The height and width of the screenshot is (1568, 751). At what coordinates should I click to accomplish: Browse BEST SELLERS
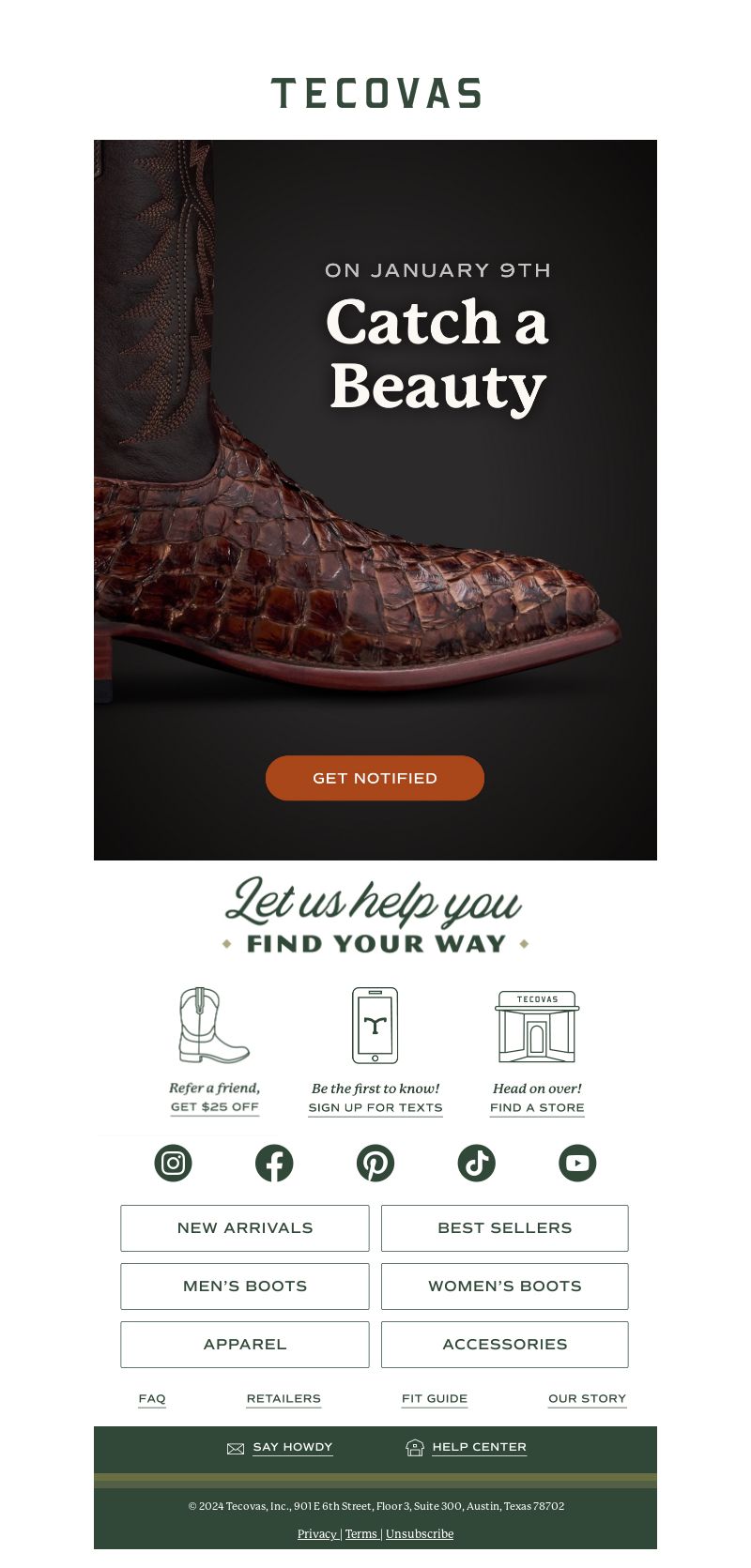pyautogui.click(x=505, y=1228)
